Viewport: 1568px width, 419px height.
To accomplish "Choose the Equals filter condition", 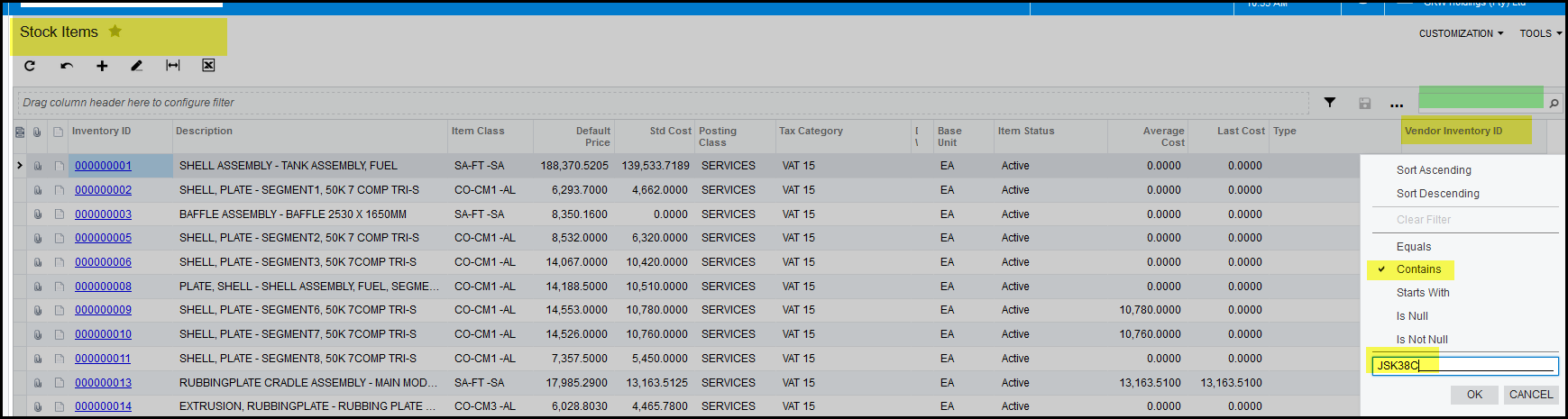I will [x=1413, y=247].
